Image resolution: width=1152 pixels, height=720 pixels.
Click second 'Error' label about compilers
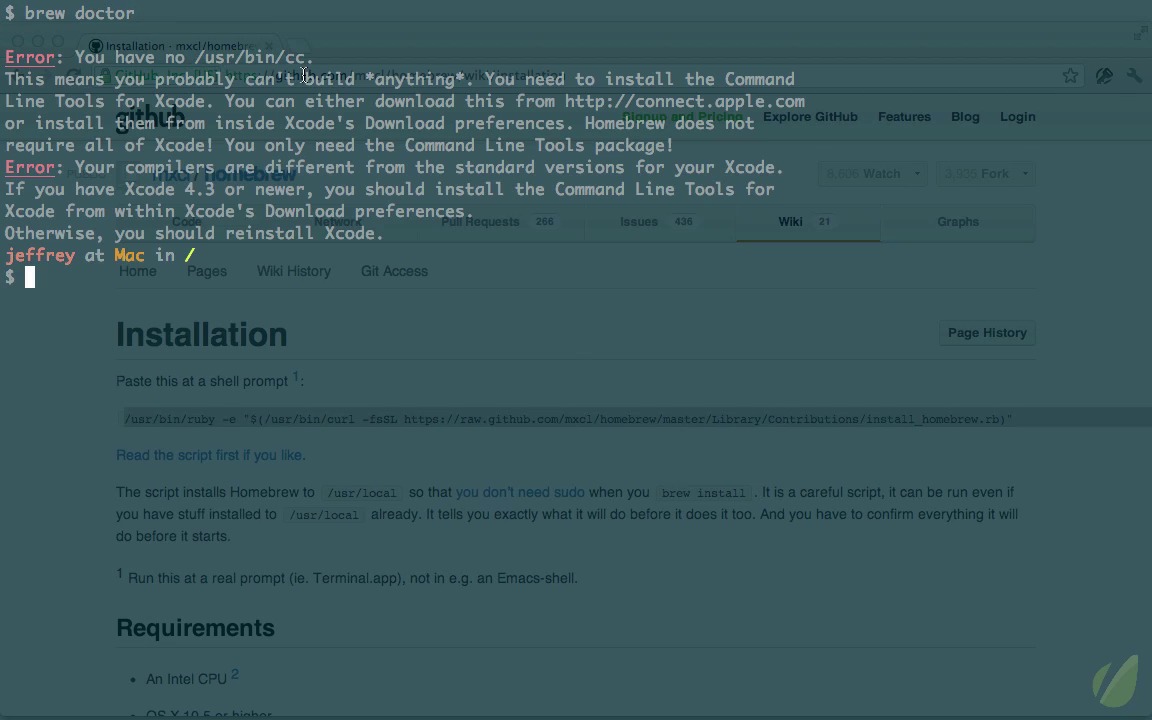tap(29, 168)
